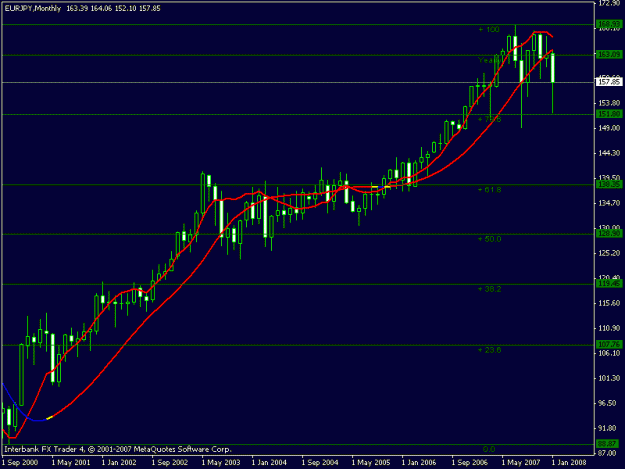
Task: Click the + 38.2 Fibonacci level label
Action: (x=490, y=289)
